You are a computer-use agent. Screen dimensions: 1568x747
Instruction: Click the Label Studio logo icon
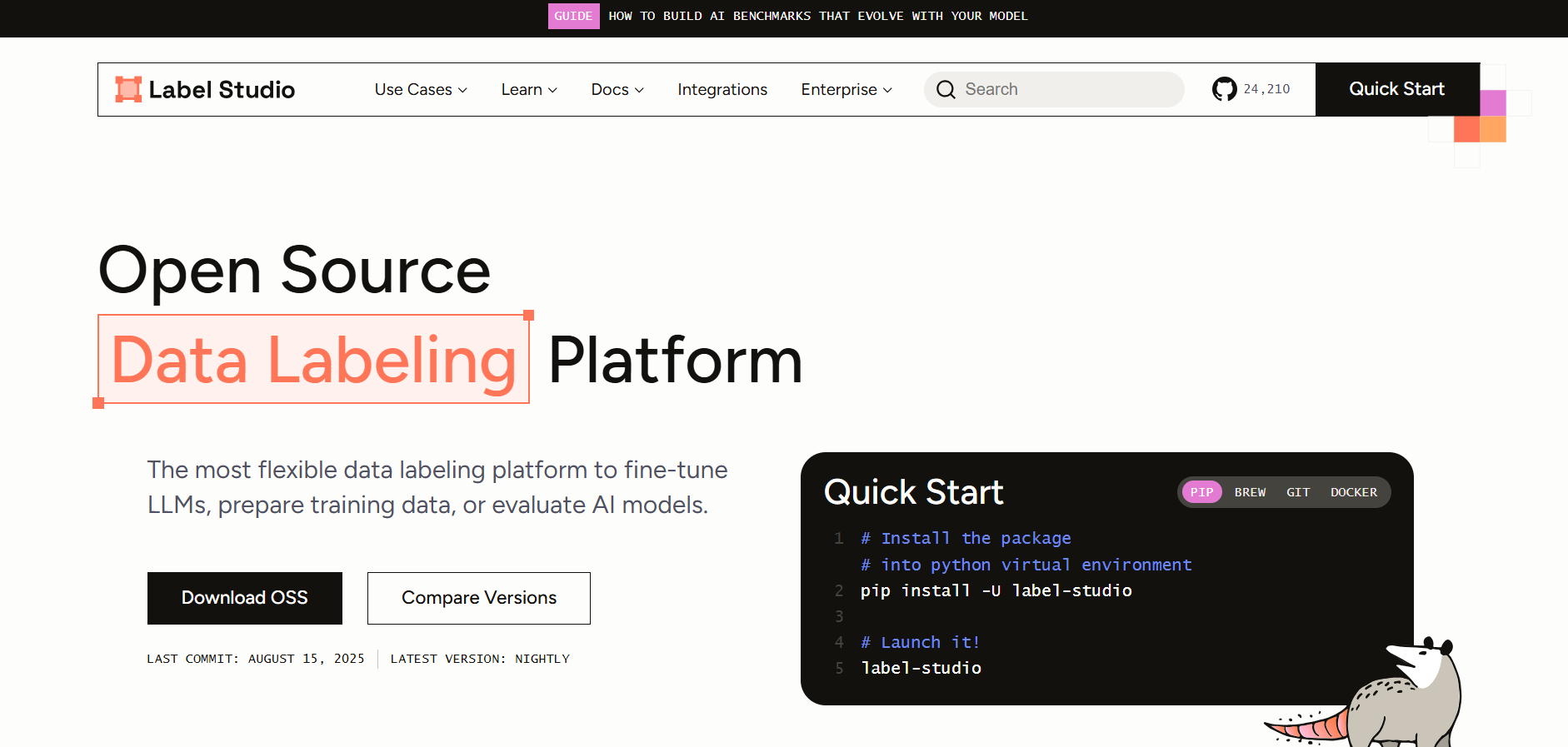coord(128,89)
